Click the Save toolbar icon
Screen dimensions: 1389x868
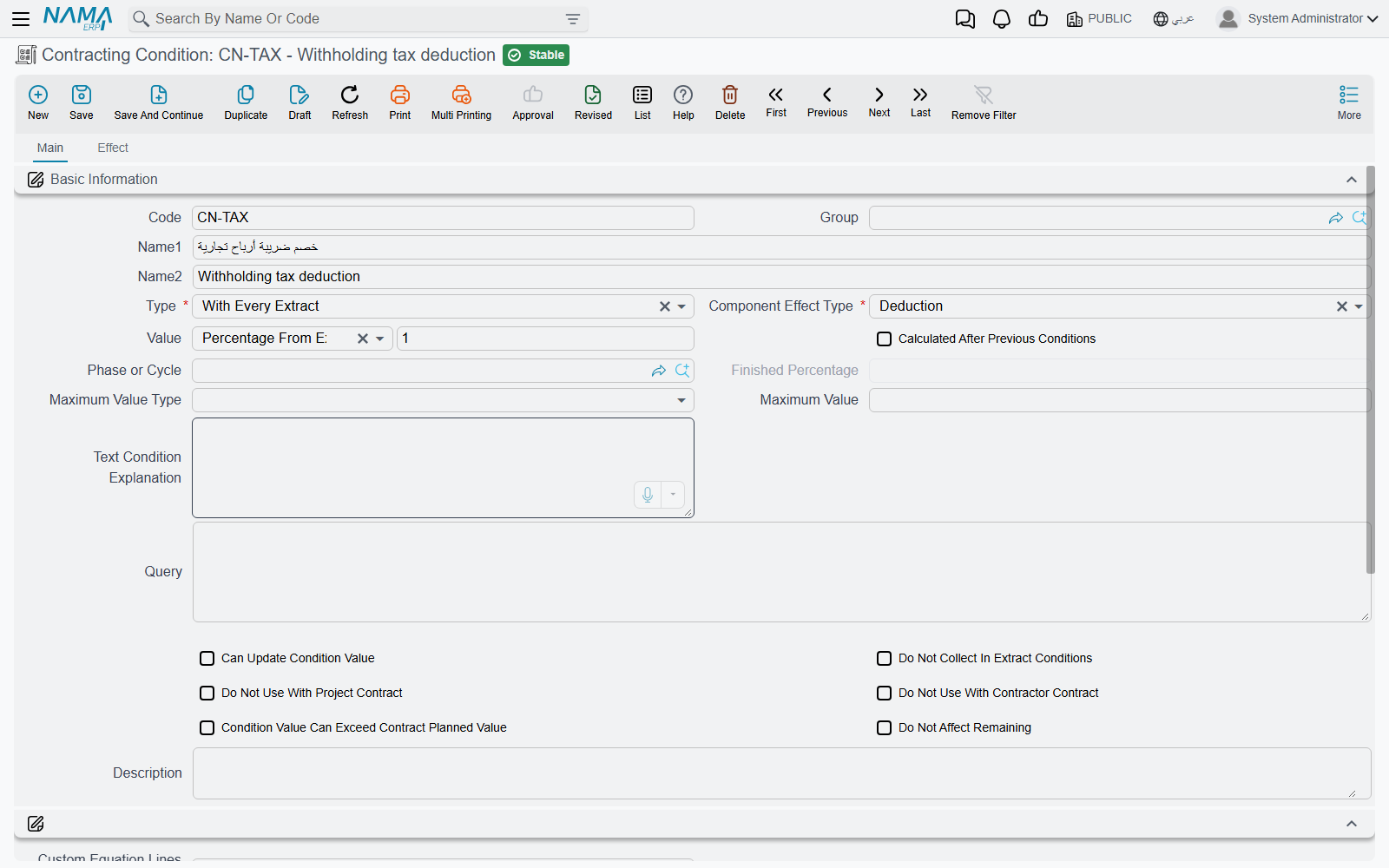tap(82, 95)
